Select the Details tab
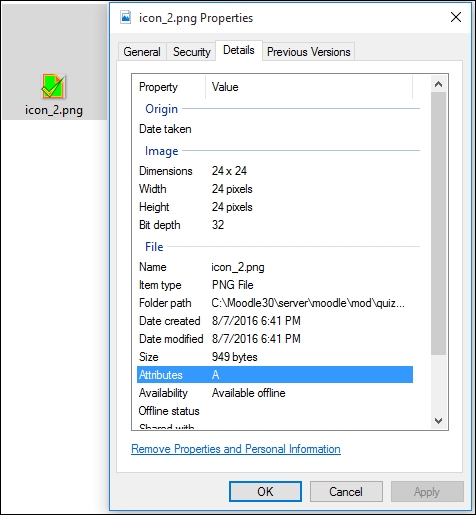Image resolution: width=476 pixels, height=515 pixels. (x=239, y=50)
